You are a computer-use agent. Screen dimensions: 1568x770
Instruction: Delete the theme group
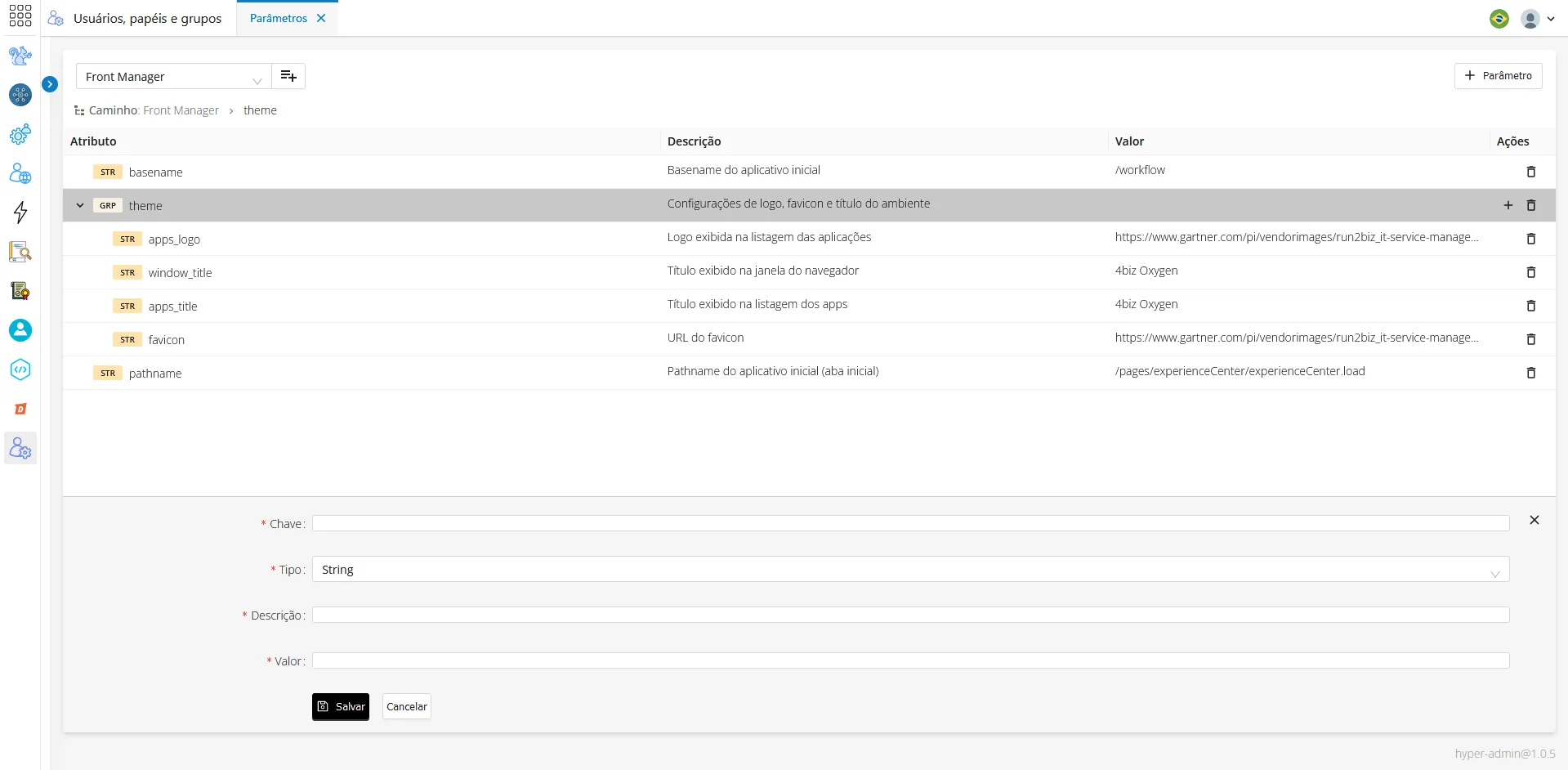pos(1531,205)
